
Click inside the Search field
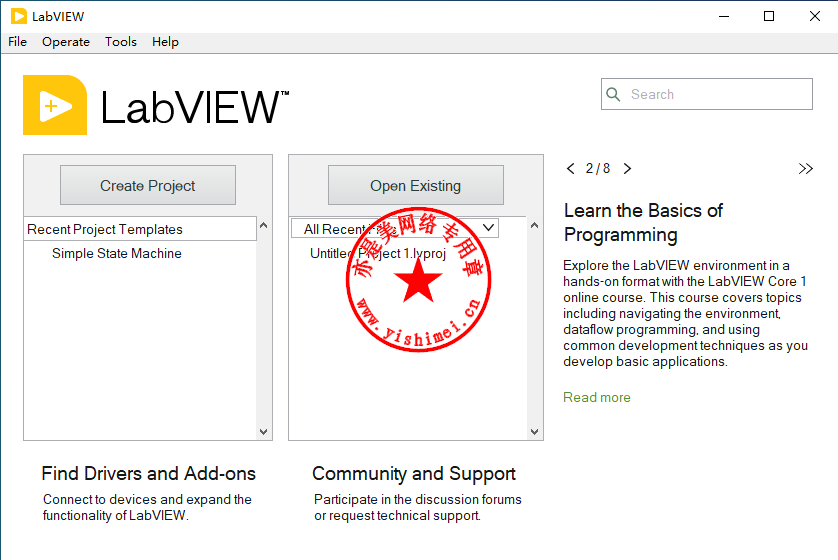pos(707,95)
